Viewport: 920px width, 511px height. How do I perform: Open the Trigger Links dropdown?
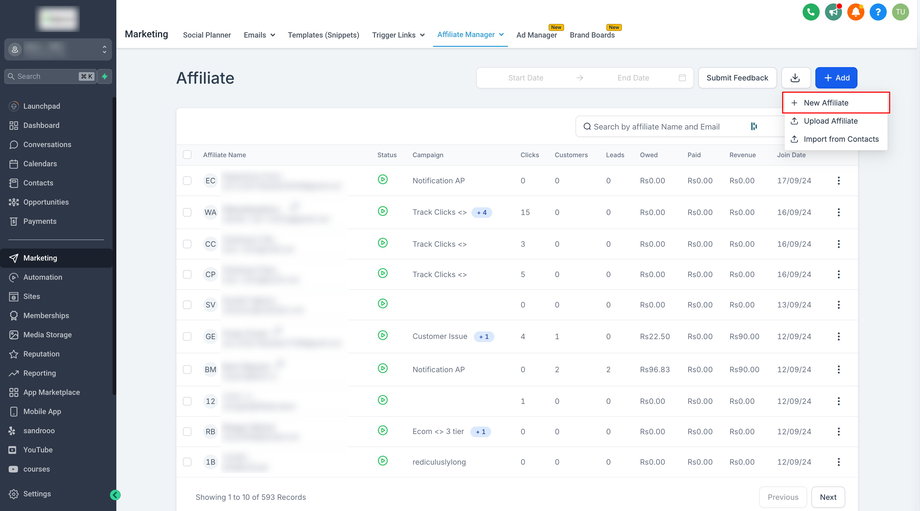click(399, 35)
